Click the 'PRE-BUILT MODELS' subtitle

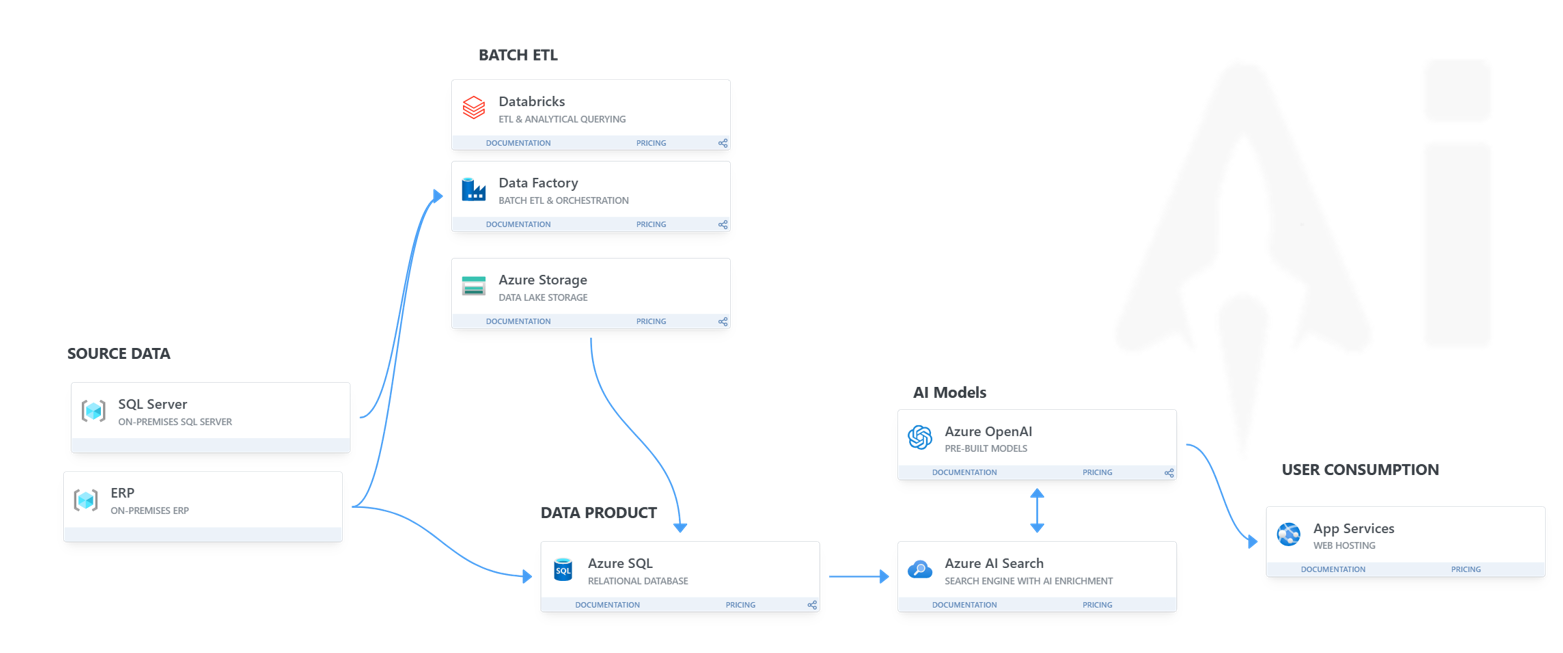click(x=986, y=449)
